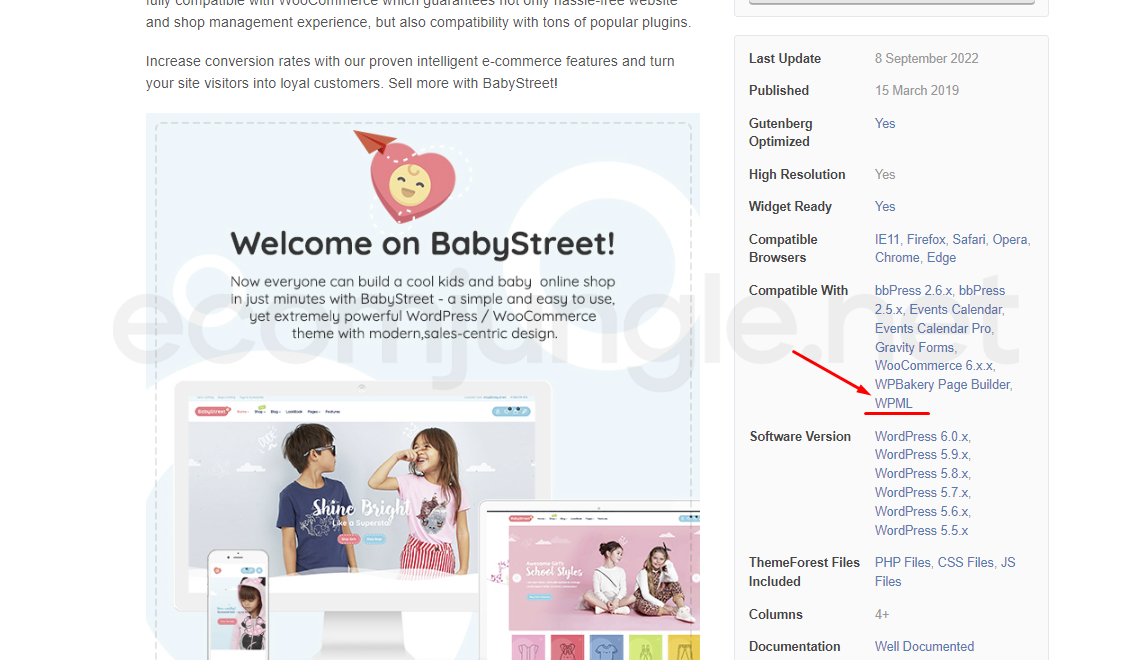Select the Safari browser link
This screenshot has height=660, width=1133.
(968, 239)
